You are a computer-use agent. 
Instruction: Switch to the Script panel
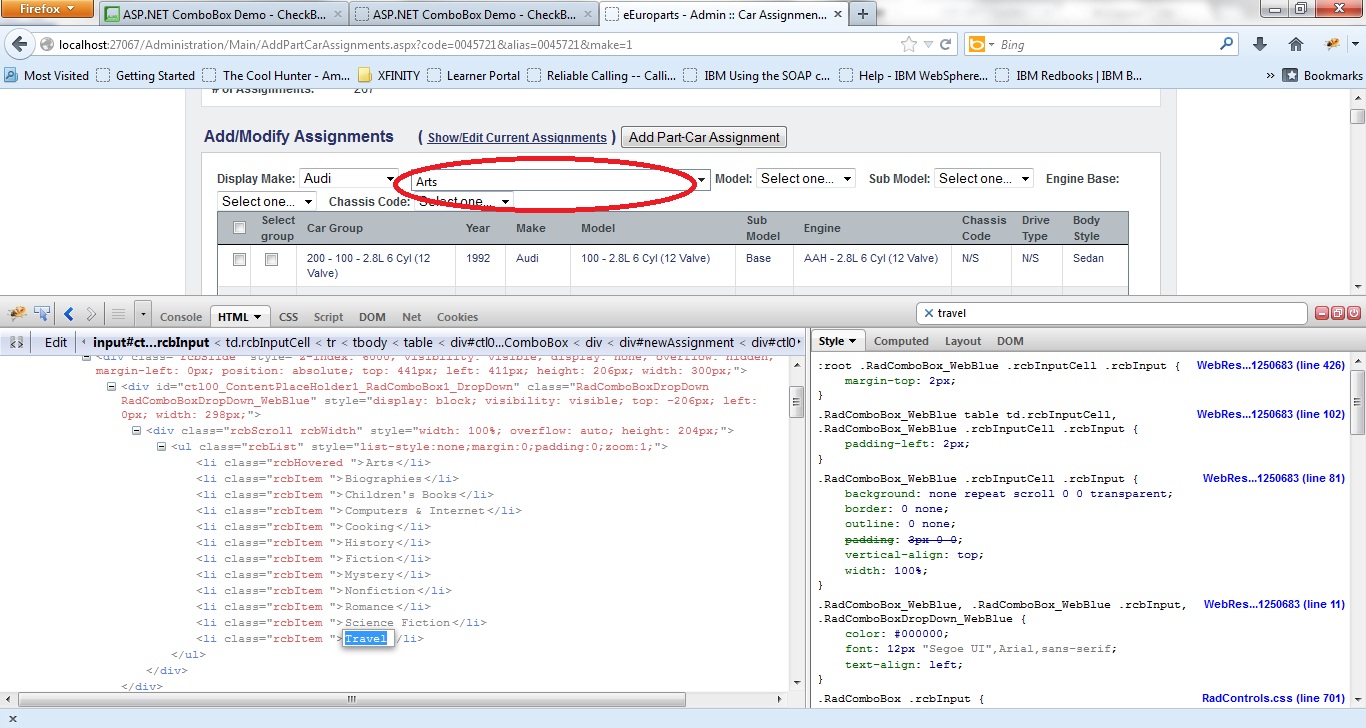pyautogui.click(x=328, y=317)
